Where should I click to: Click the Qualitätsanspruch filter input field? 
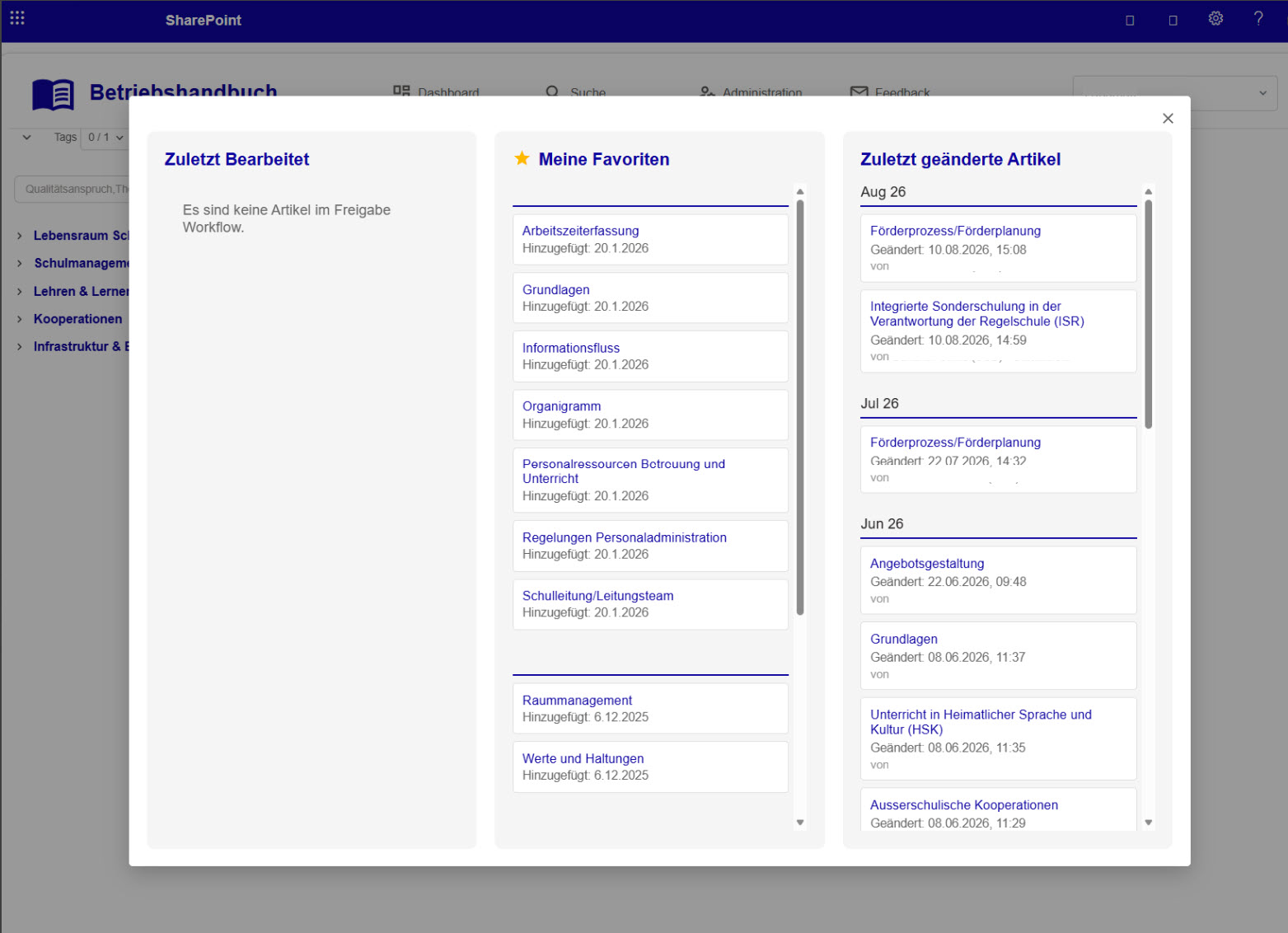[73, 189]
